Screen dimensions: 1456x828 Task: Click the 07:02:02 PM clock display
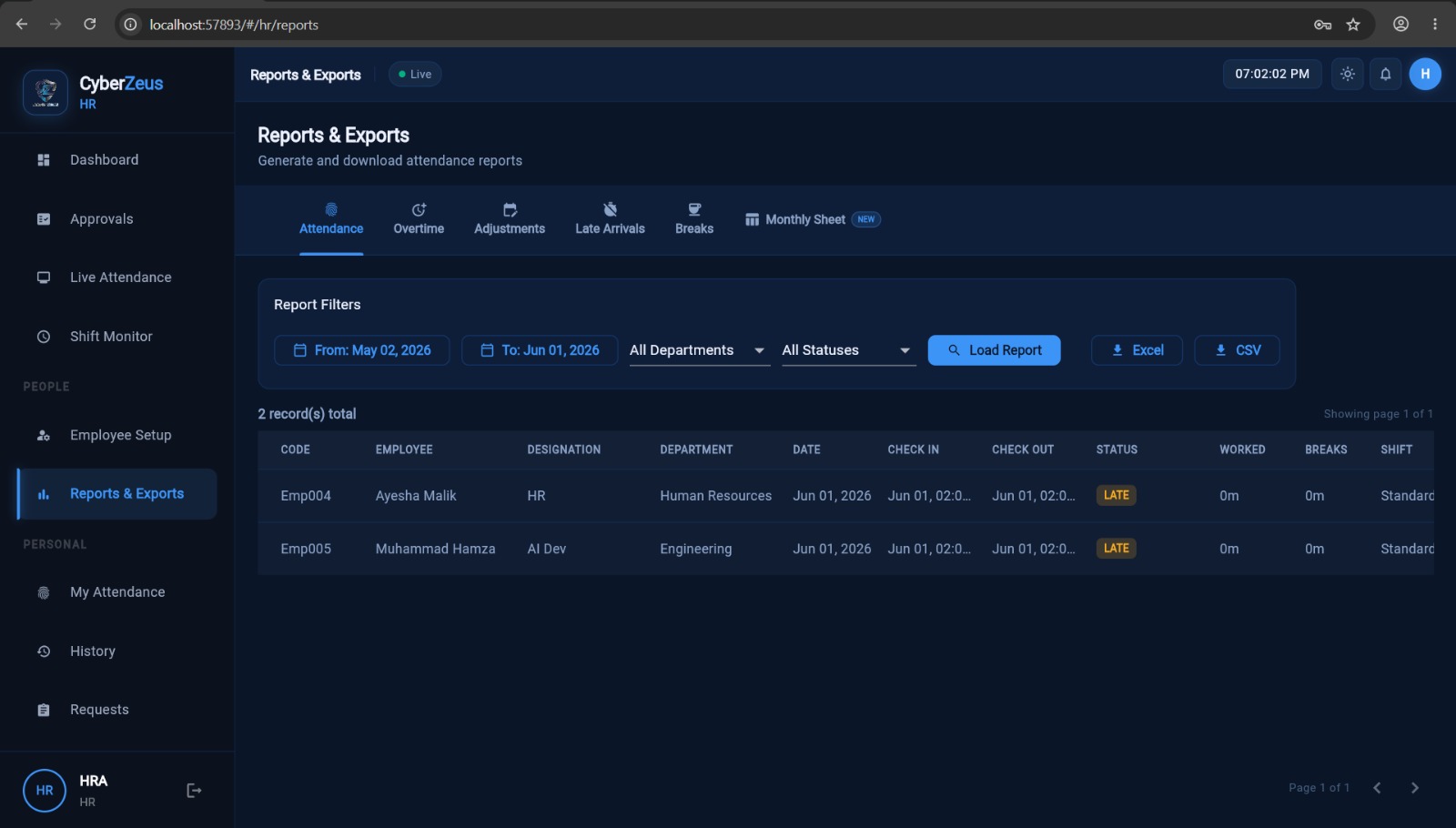[x=1272, y=74]
